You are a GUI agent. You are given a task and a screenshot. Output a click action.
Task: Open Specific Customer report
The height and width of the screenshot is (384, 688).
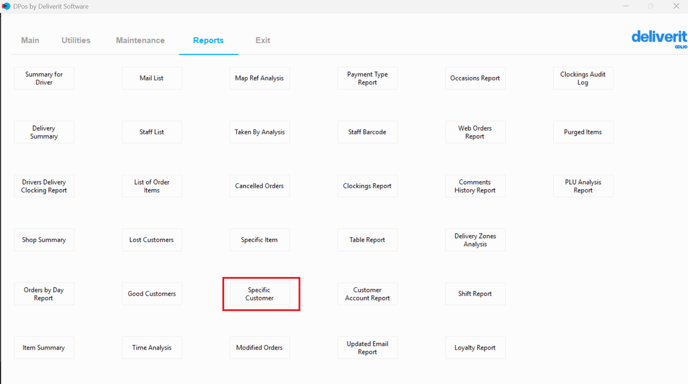[259, 294]
